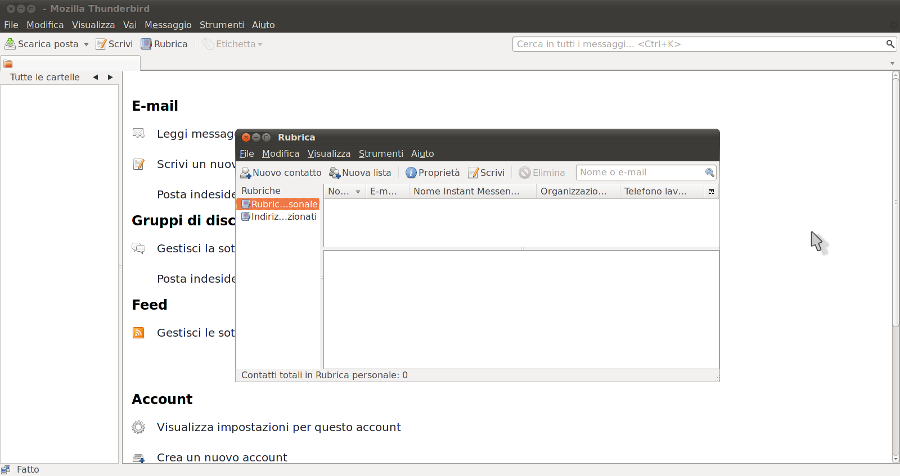Click the Elimina button in Rubrica

click(x=542, y=172)
